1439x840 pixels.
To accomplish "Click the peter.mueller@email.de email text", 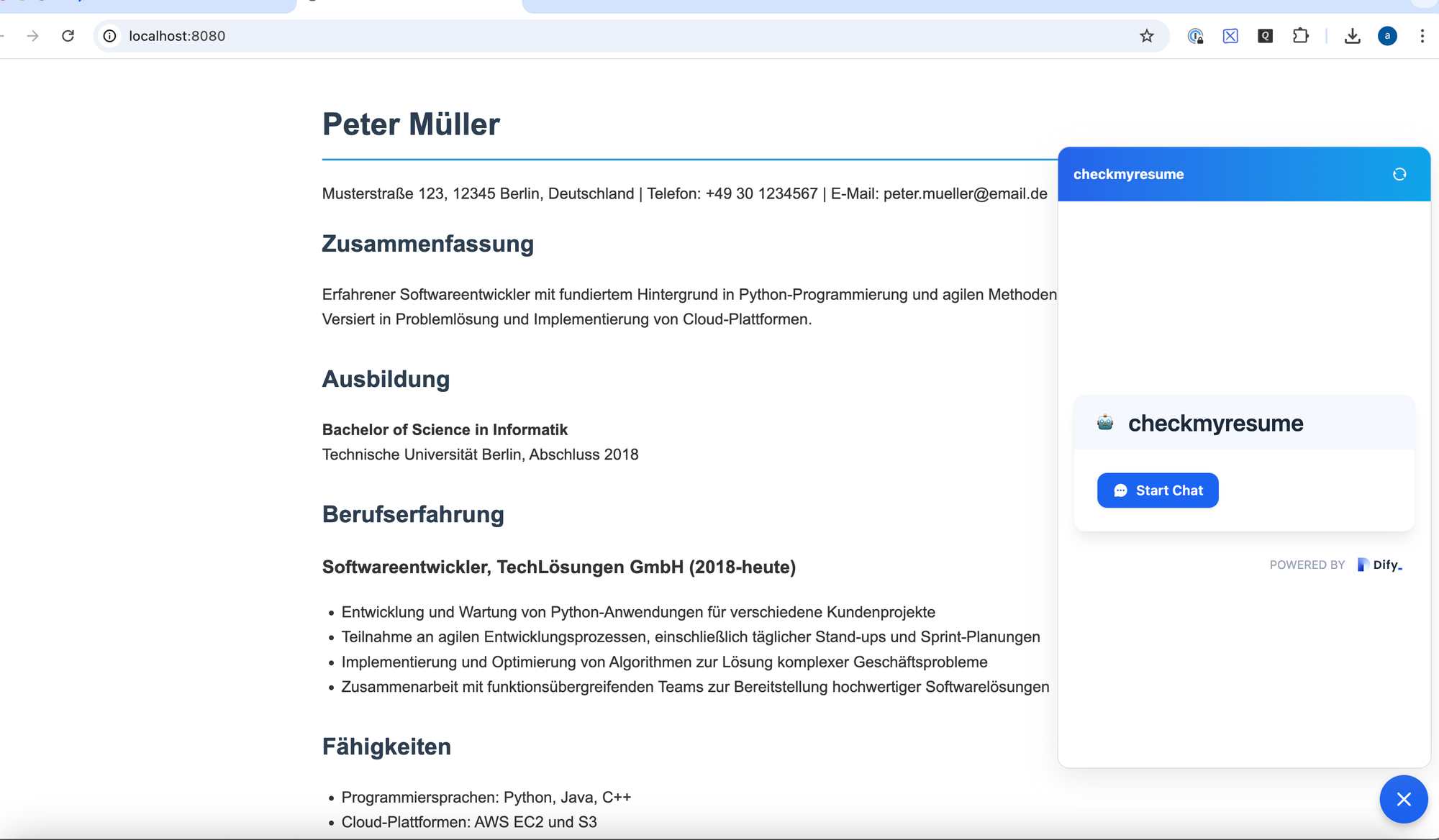I will pos(965,193).
